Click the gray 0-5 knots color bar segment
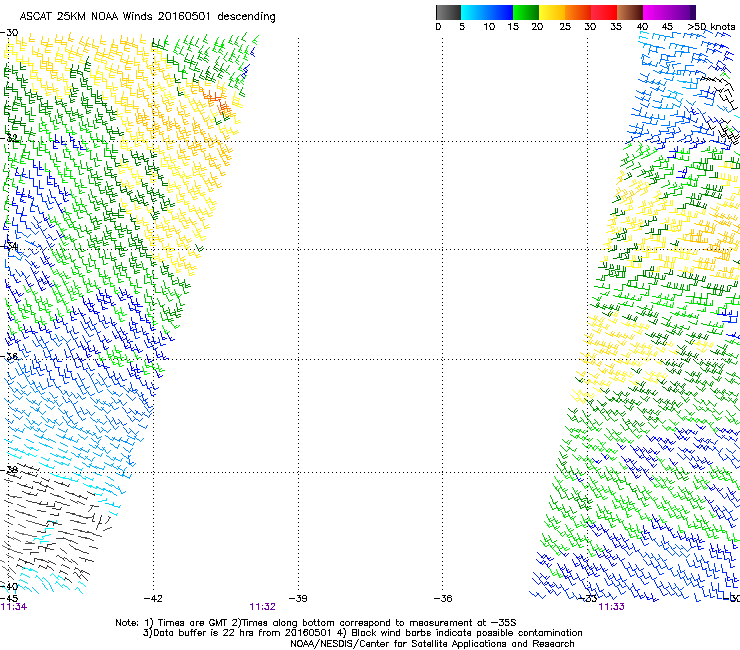The height and width of the screenshot is (650, 740). pyautogui.click(x=448, y=12)
